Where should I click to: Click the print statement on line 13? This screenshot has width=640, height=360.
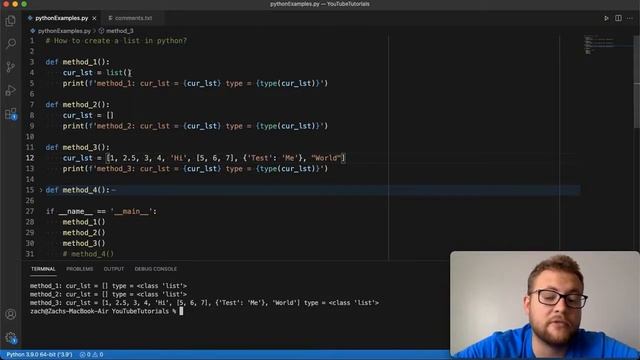click(195, 169)
